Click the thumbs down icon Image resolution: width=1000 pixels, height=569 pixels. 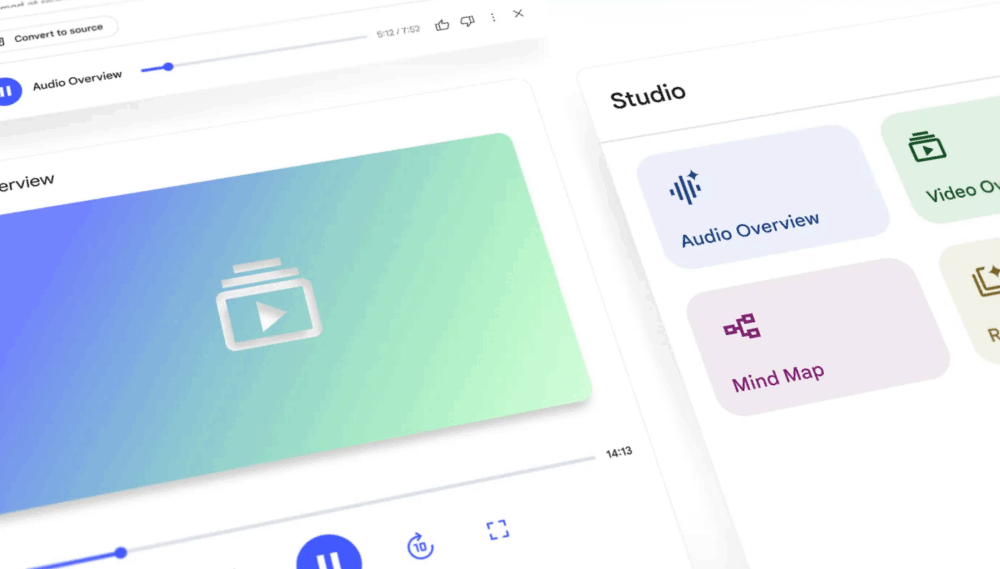coord(467,22)
